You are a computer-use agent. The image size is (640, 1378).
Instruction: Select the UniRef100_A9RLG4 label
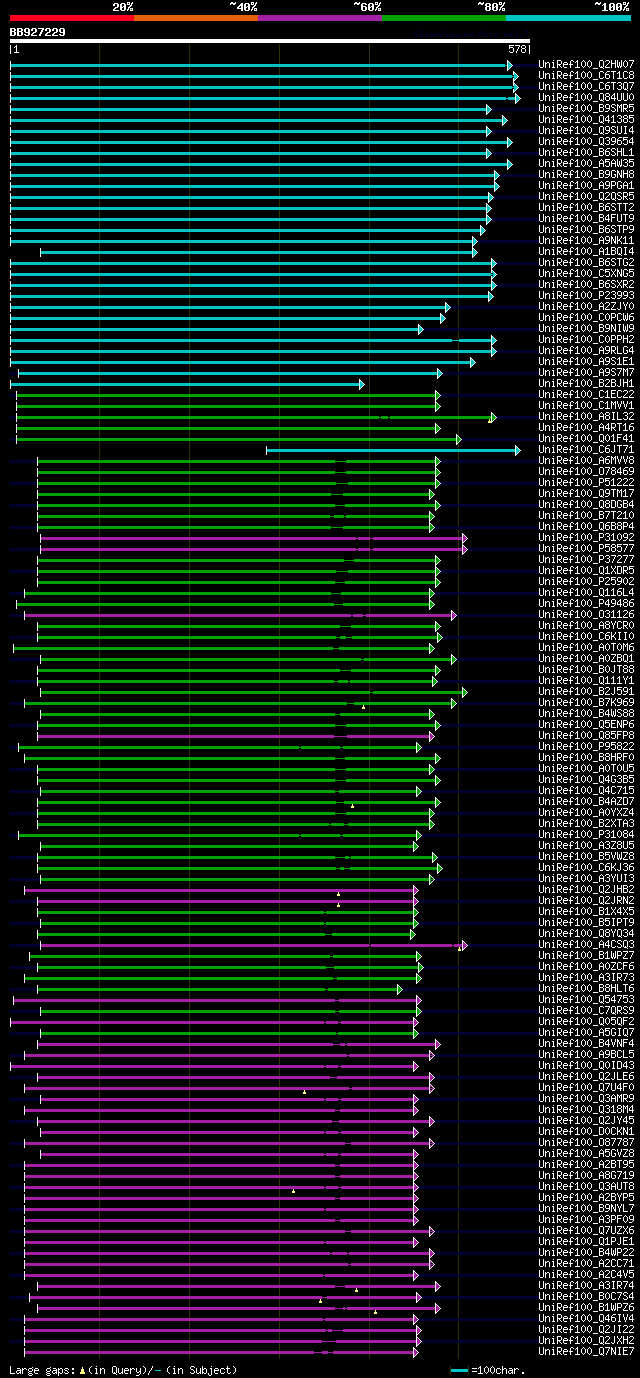pyautogui.click(x=586, y=350)
